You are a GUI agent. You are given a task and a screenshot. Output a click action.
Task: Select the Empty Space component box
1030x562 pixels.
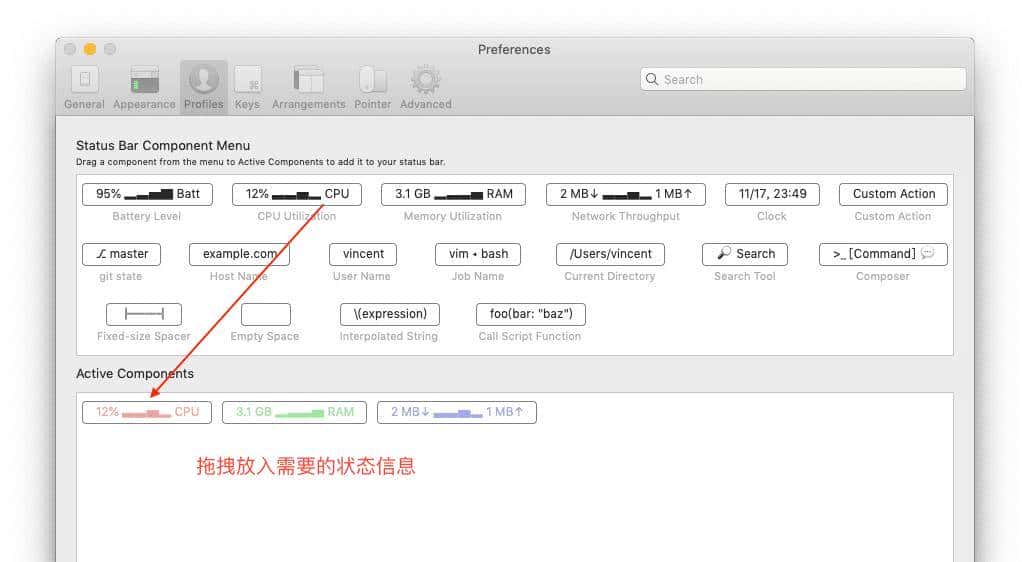point(265,314)
